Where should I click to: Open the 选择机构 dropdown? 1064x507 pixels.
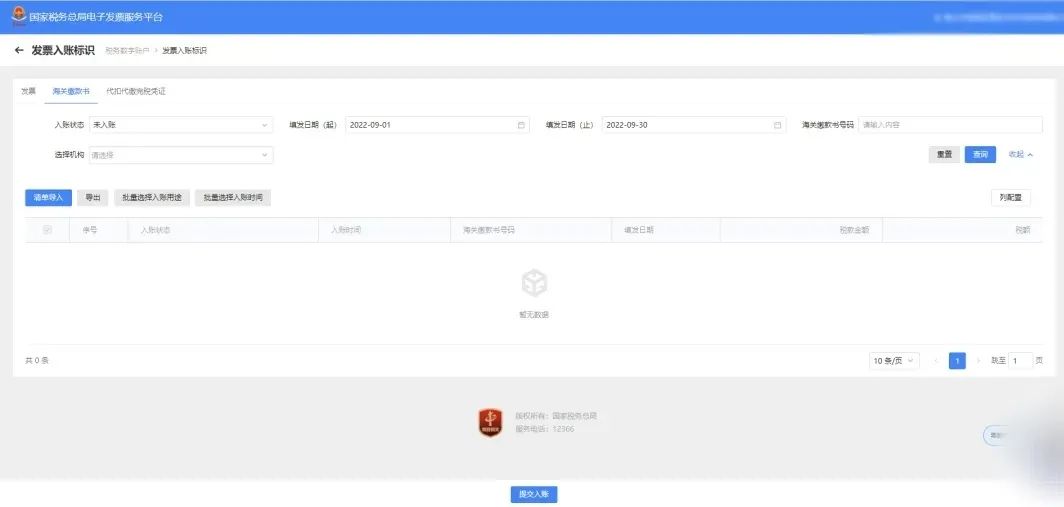[x=180, y=155]
